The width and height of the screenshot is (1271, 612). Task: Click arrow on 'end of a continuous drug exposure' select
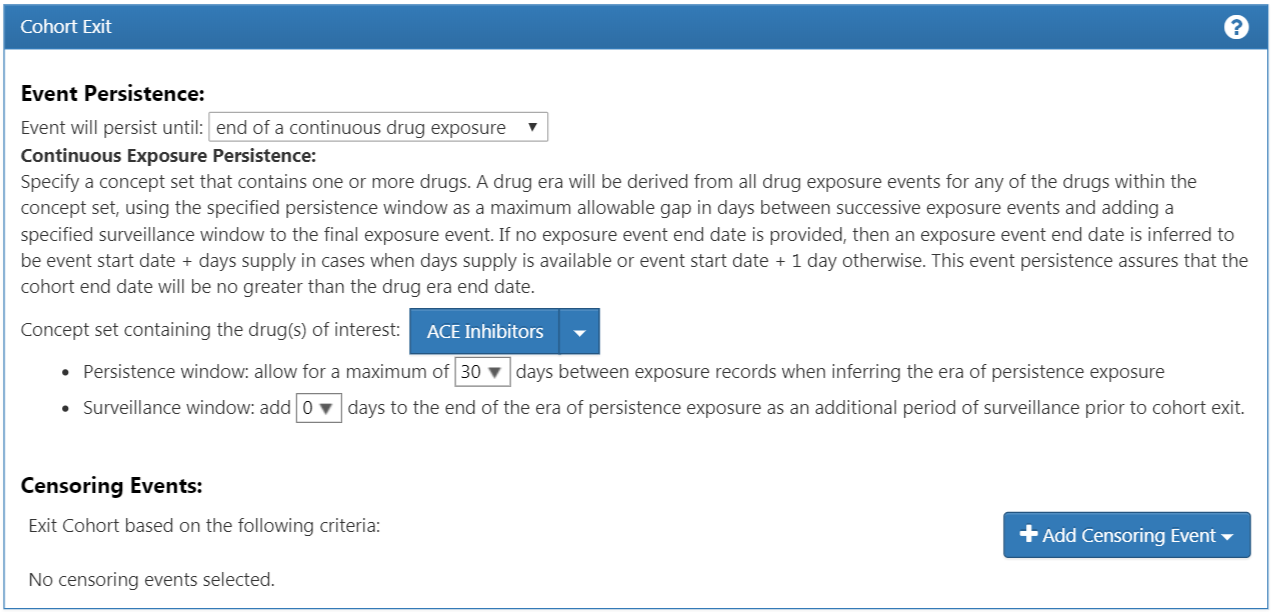[532, 127]
